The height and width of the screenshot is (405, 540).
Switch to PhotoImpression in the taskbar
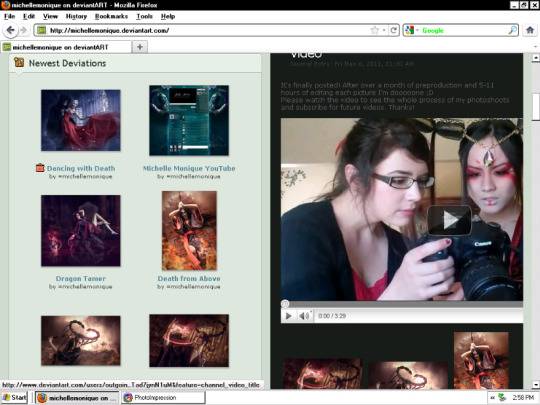[x=163, y=398]
